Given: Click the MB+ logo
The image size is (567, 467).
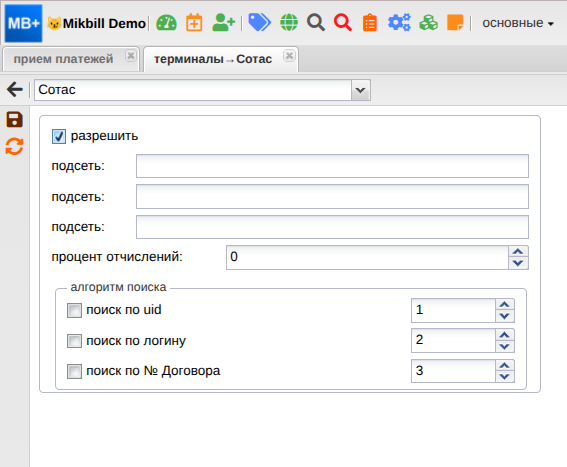Looking at the screenshot, I should 24,24.
